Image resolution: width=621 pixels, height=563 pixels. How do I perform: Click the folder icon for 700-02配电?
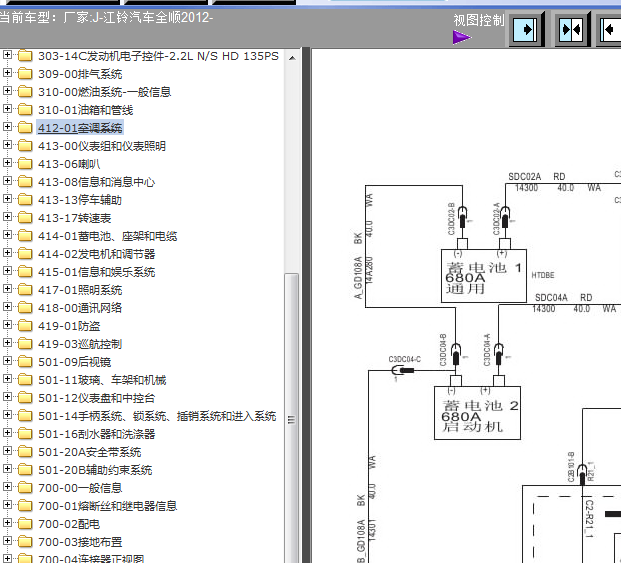25,524
